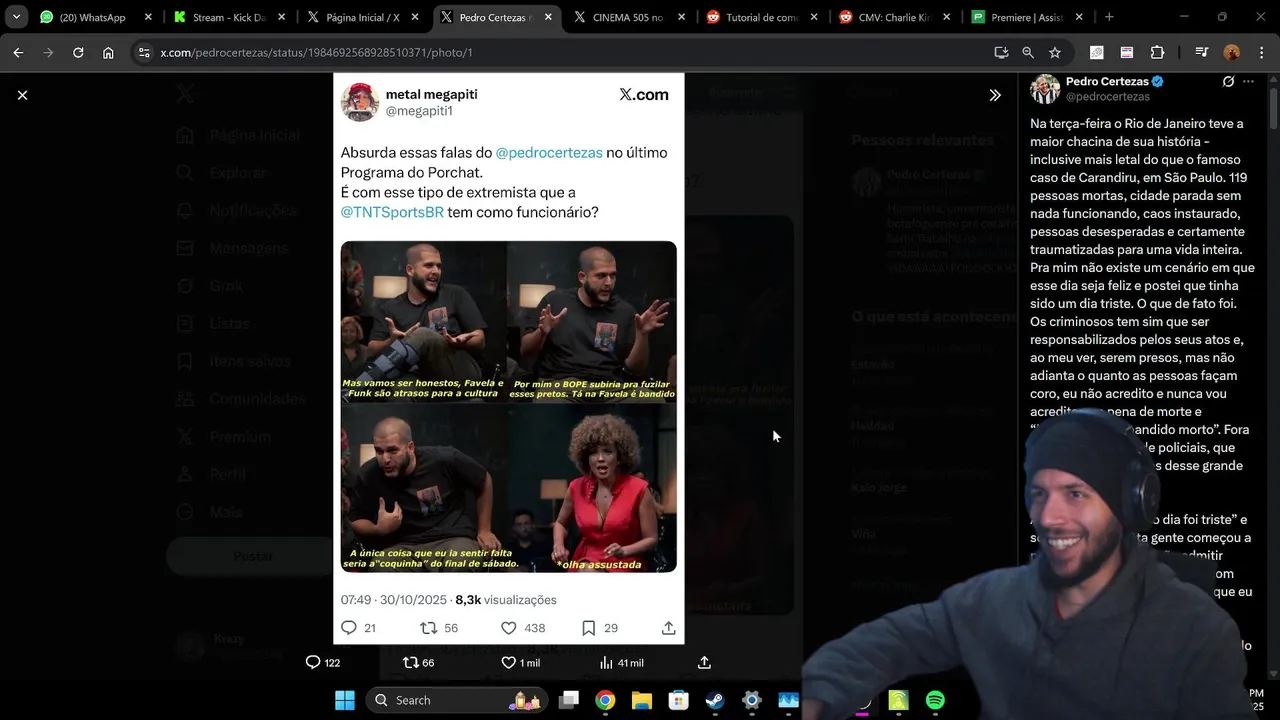
Task: Close the Premiere | Assist tab
Action: [x=1079, y=17]
